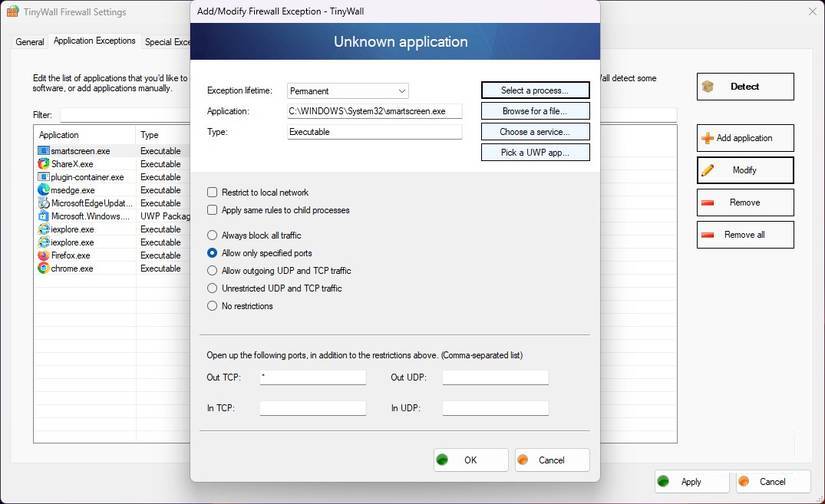Click the Type column header

point(163,135)
